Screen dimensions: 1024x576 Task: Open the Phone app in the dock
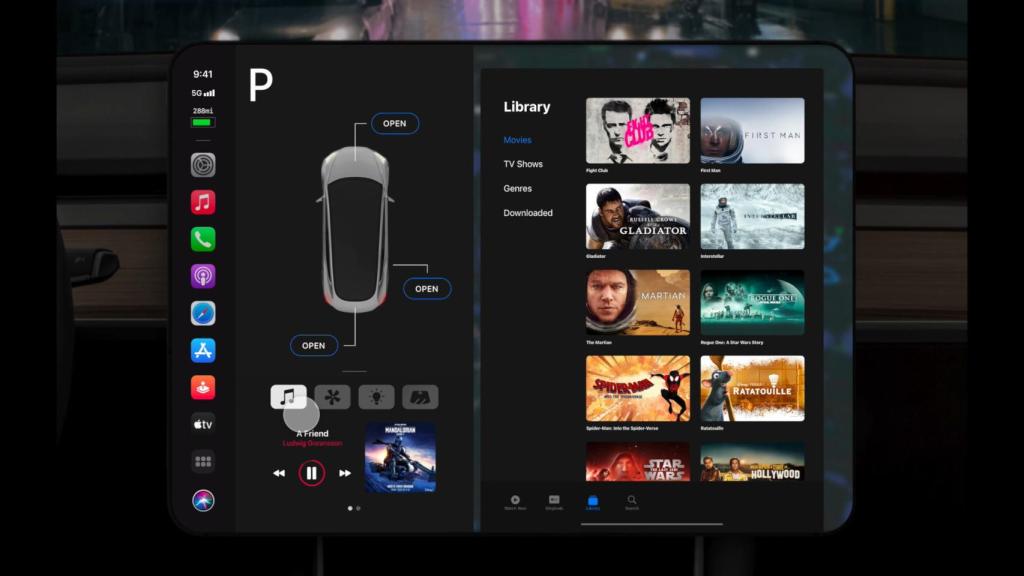201,238
